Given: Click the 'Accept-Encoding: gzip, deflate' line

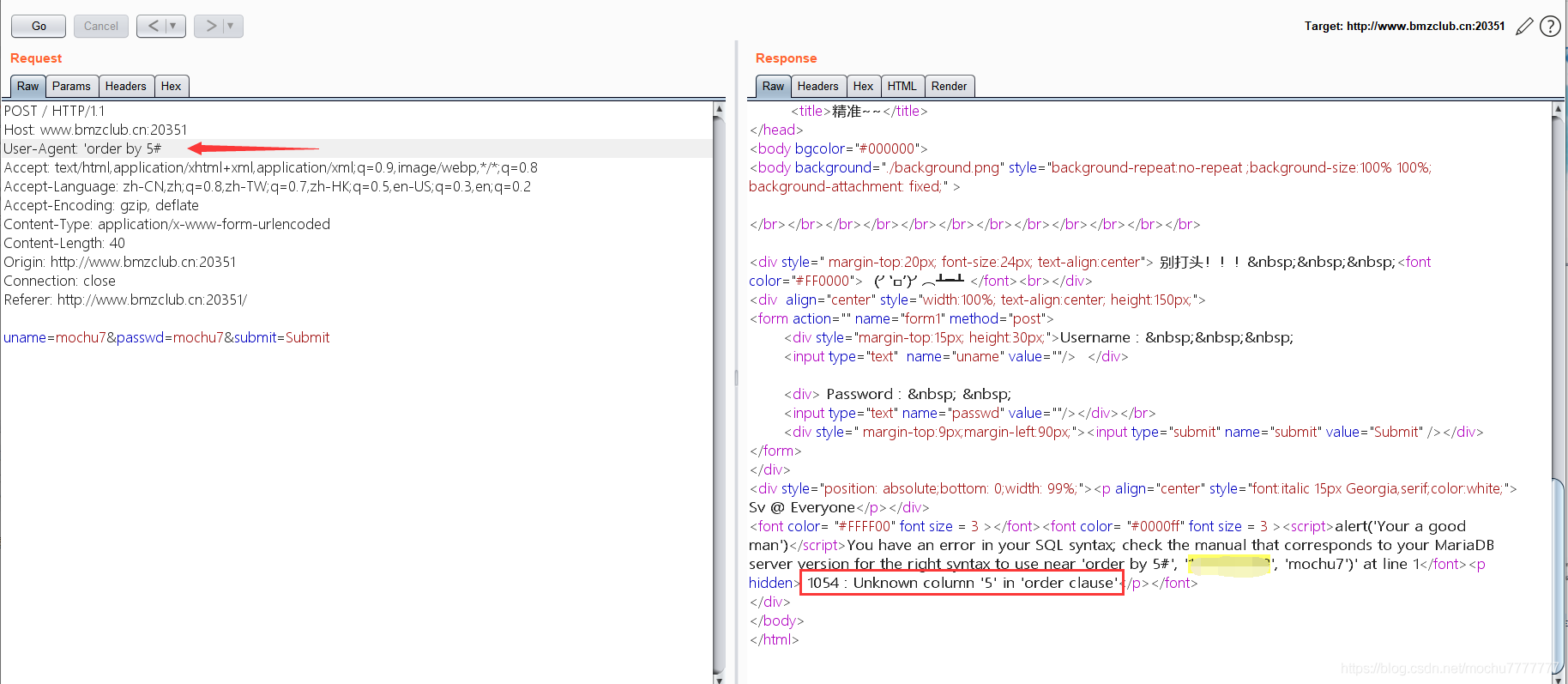Looking at the screenshot, I should pyautogui.click(x=101, y=206).
